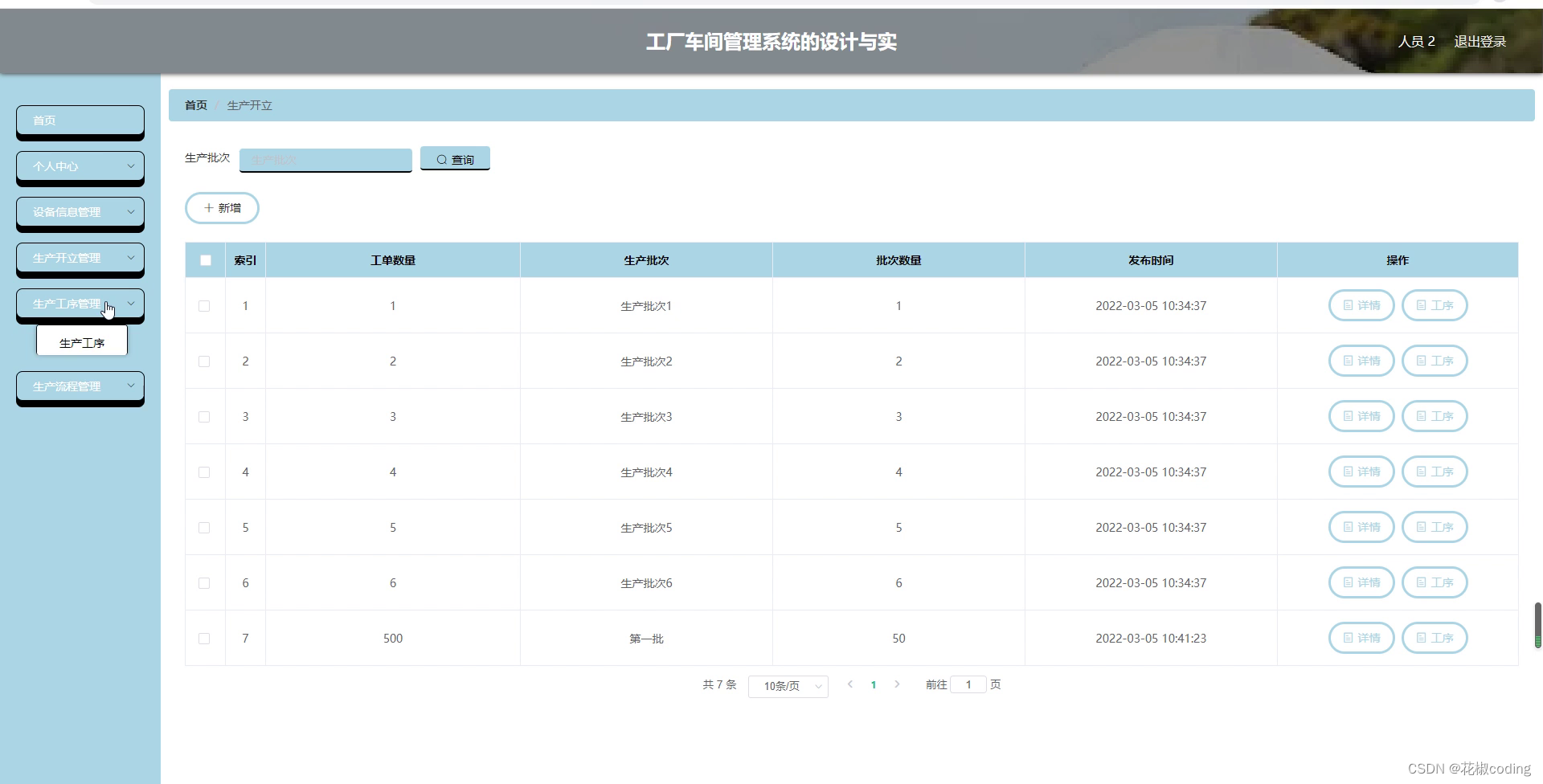Select page 1 in the pagination
The width and height of the screenshot is (1543, 784).
click(x=874, y=685)
